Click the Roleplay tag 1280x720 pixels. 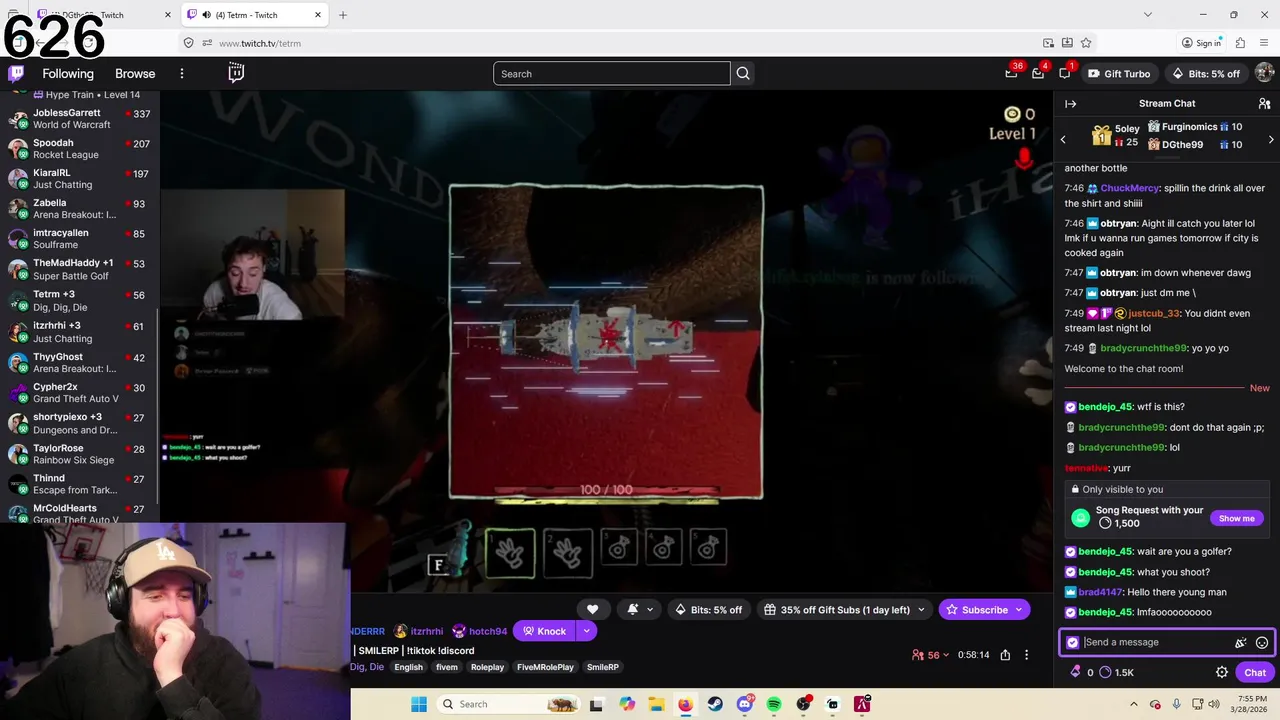pyautogui.click(x=487, y=667)
